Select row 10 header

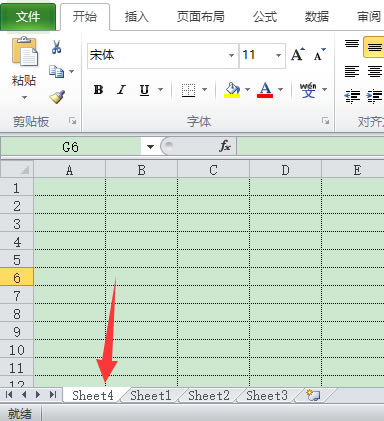(17, 350)
